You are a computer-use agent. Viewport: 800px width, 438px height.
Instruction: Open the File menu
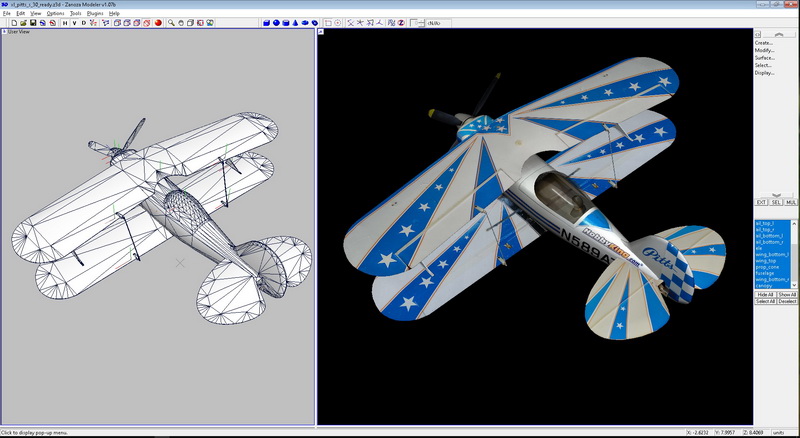pos(7,13)
